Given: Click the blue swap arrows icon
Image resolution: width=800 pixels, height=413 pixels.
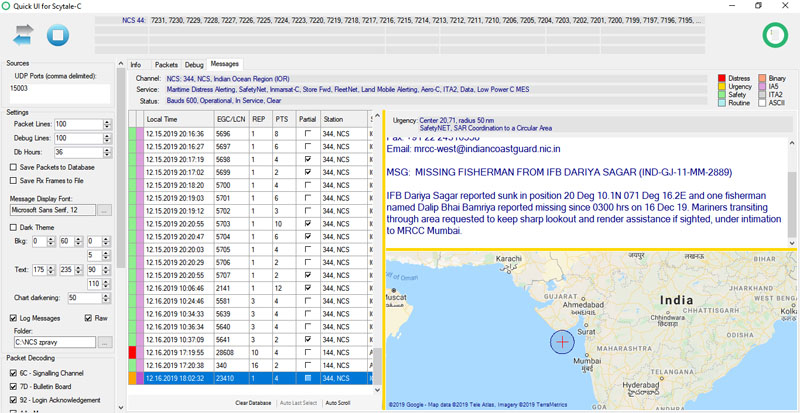Looking at the screenshot, I should [x=23, y=35].
